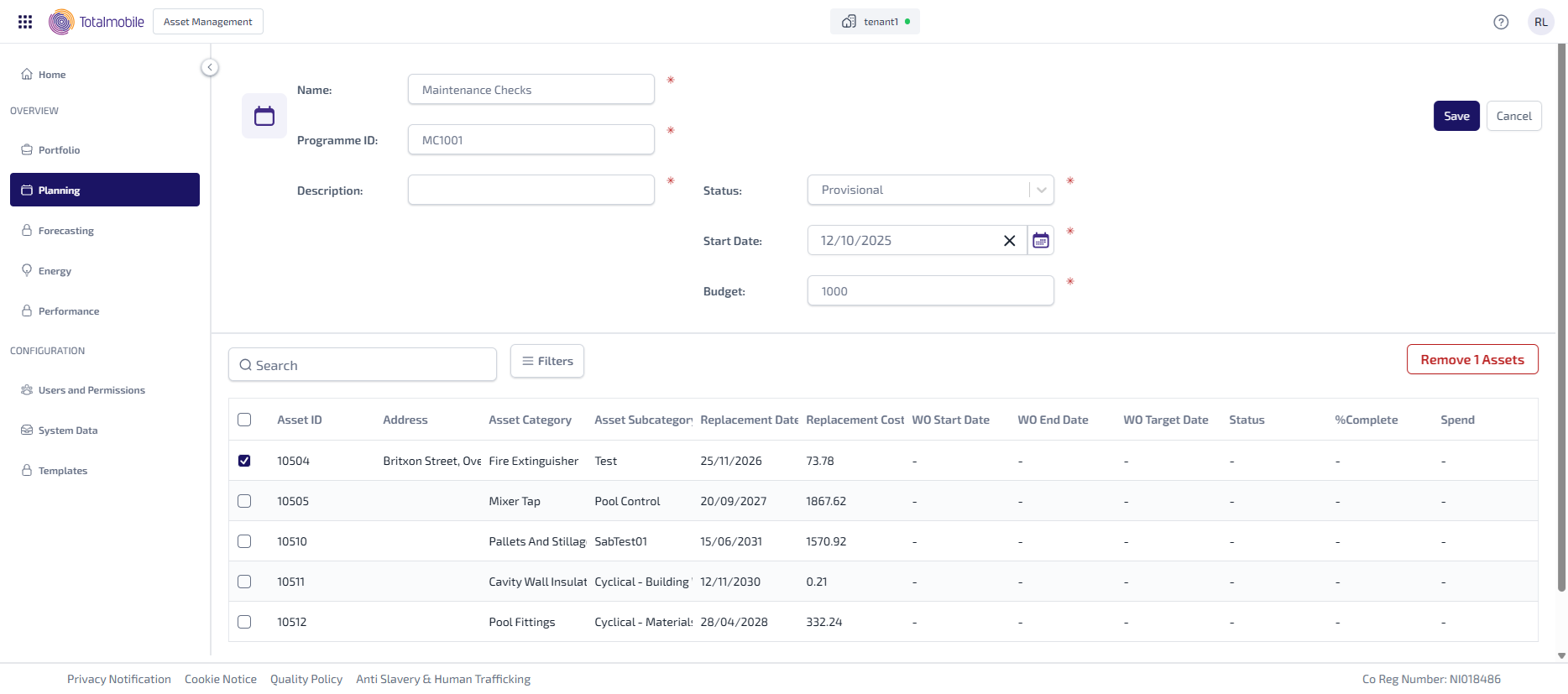Focus the Description input field
The width and height of the screenshot is (1568, 694).
click(x=531, y=190)
